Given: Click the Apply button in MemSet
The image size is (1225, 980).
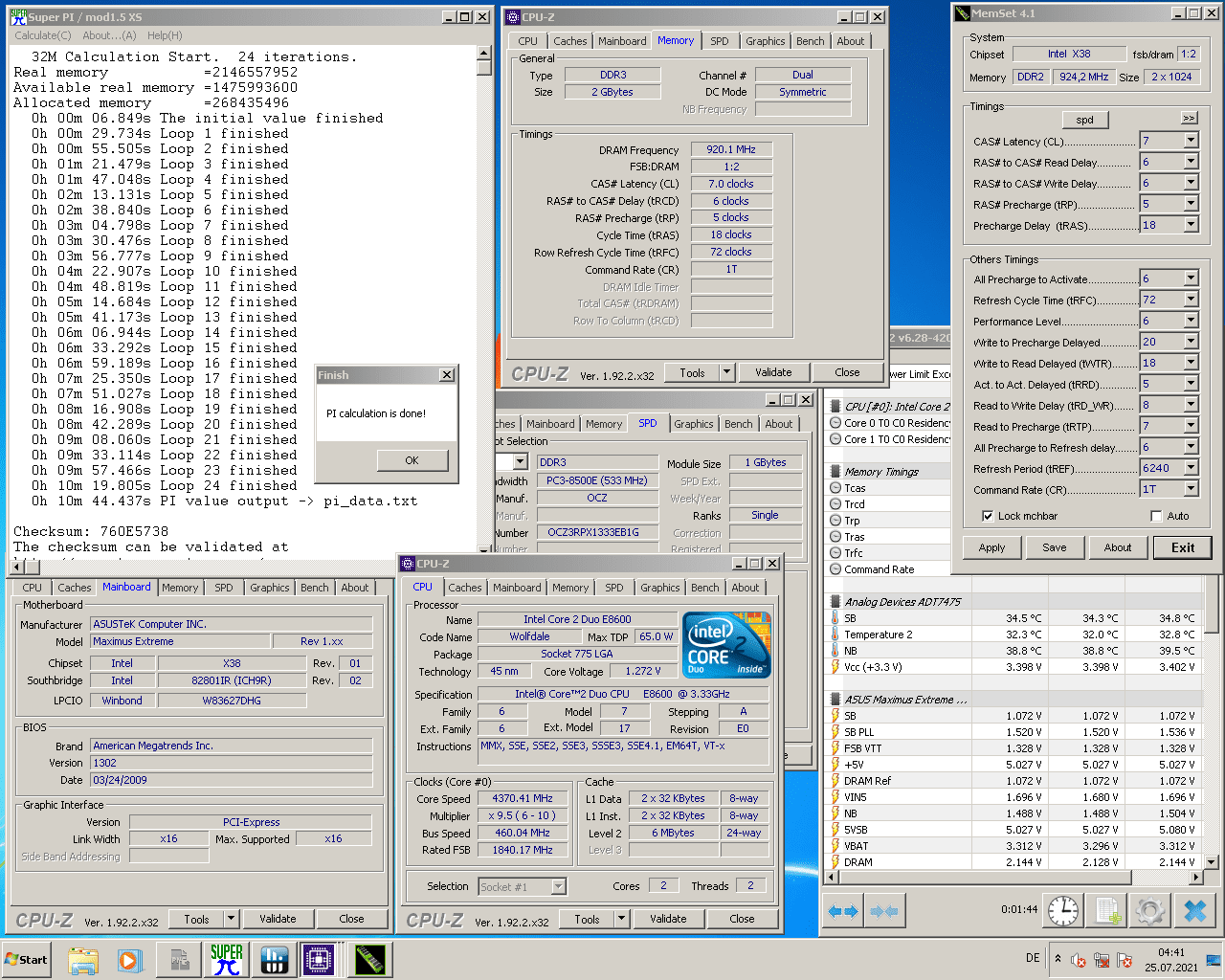Looking at the screenshot, I should [x=991, y=547].
